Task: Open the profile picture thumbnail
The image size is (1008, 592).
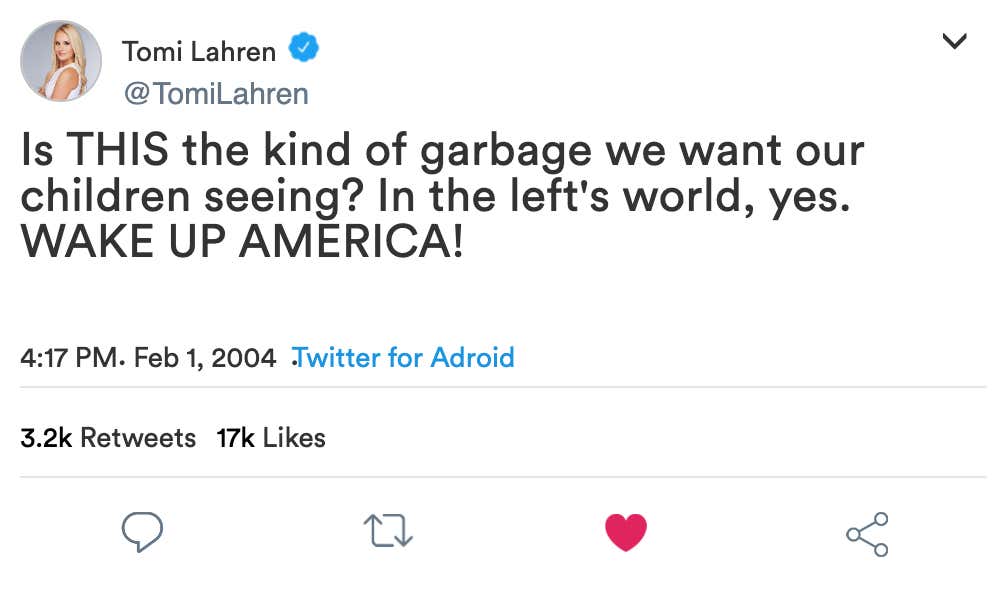Action: point(61,61)
